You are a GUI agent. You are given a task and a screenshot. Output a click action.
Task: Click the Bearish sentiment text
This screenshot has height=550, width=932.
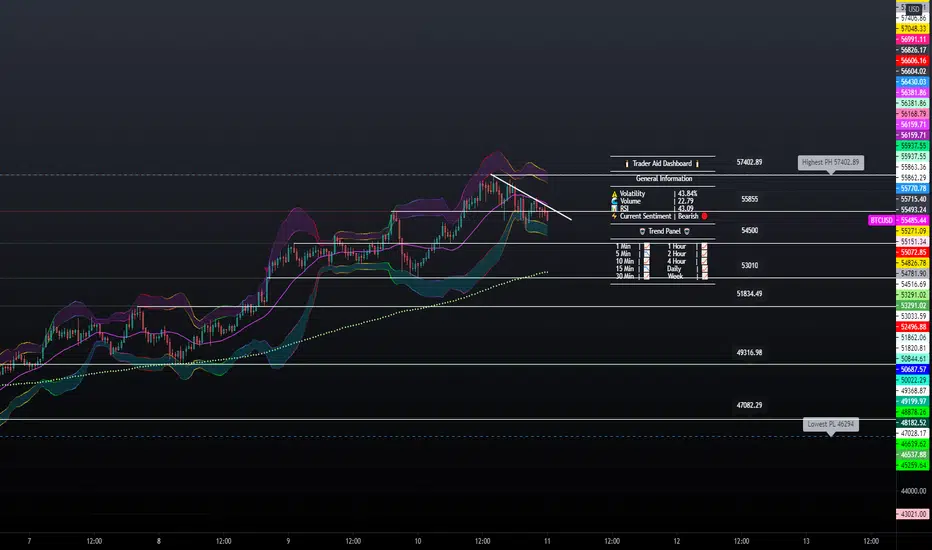point(688,216)
